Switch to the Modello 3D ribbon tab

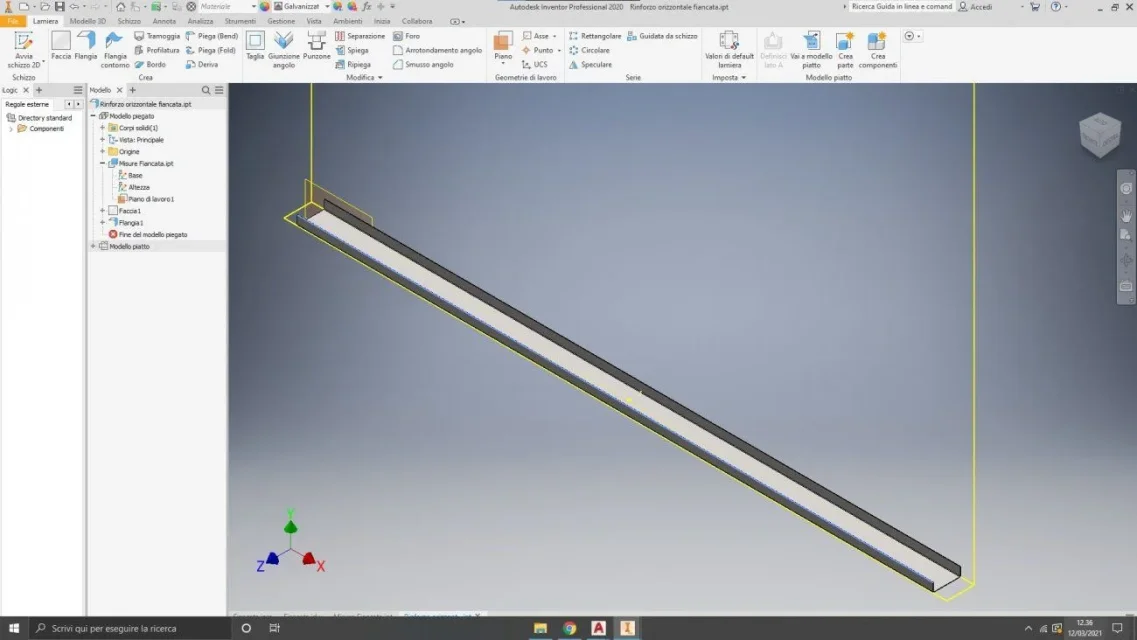click(88, 21)
